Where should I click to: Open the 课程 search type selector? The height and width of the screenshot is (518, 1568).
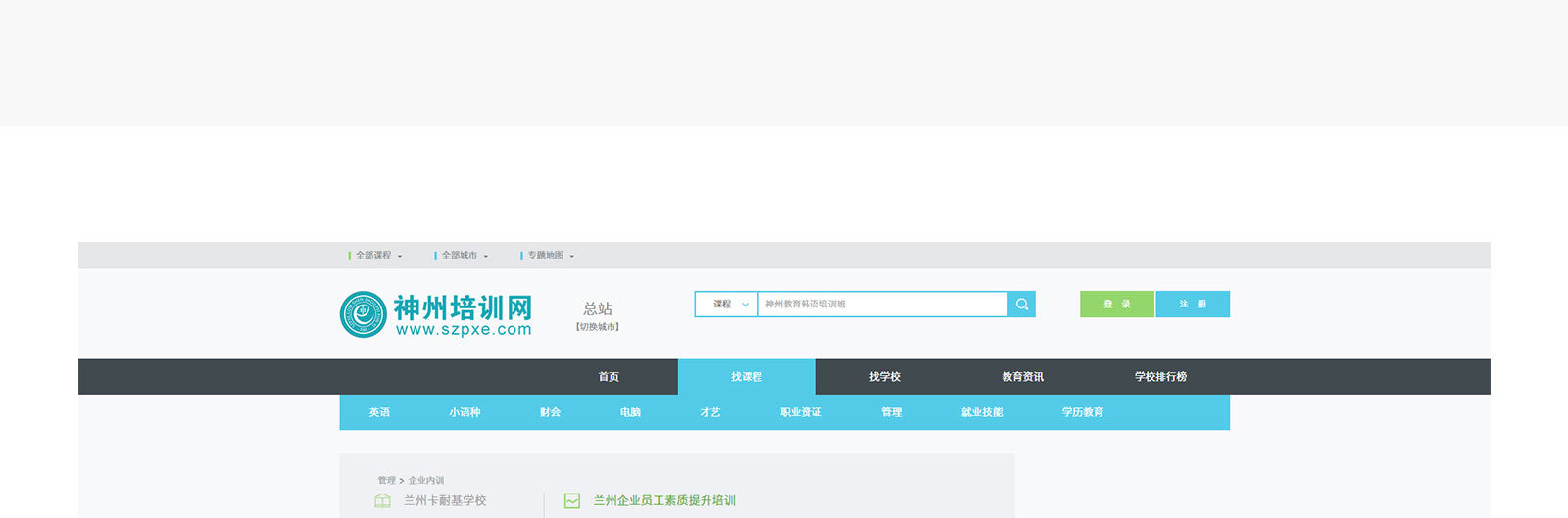click(x=726, y=305)
